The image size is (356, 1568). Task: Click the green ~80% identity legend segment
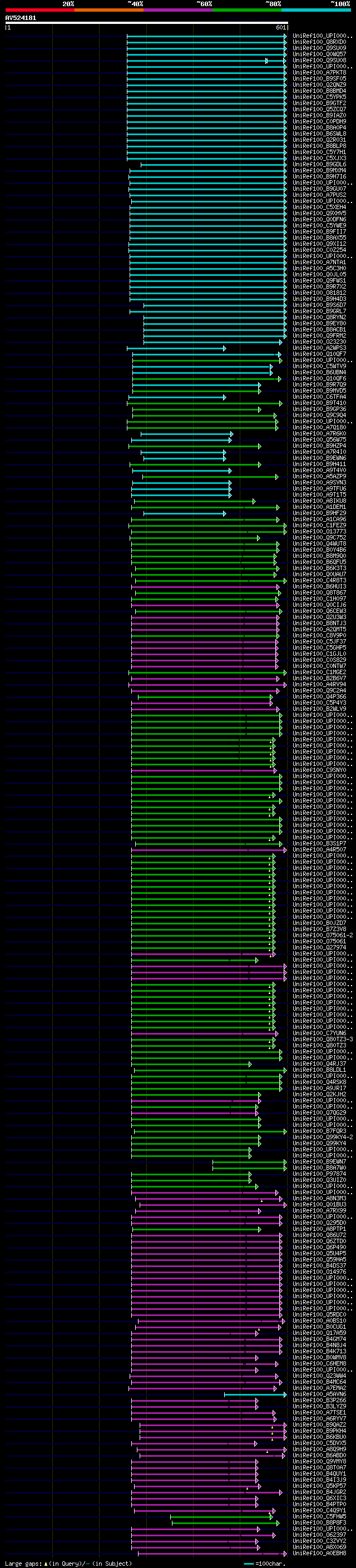click(x=247, y=10)
